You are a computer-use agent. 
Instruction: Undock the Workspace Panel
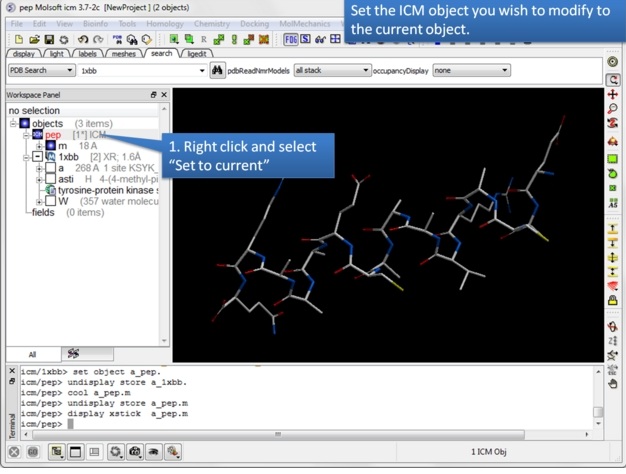point(154,95)
